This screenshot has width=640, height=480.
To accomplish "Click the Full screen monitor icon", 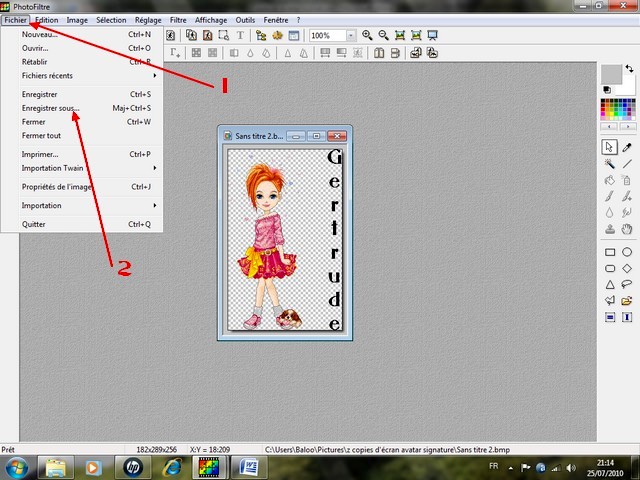I will click(x=433, y=36).
